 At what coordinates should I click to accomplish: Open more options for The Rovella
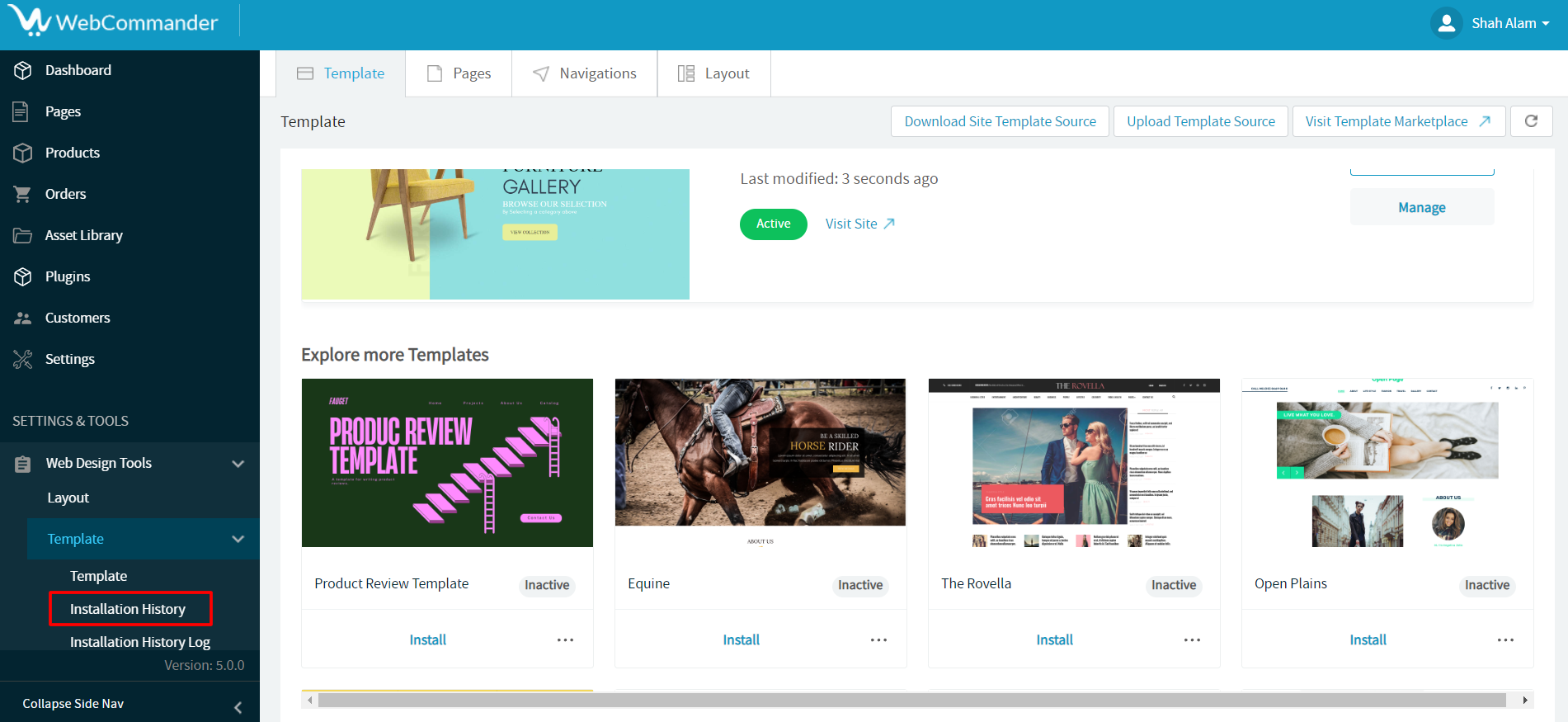pyautogui.click(x=1192, y=640)
